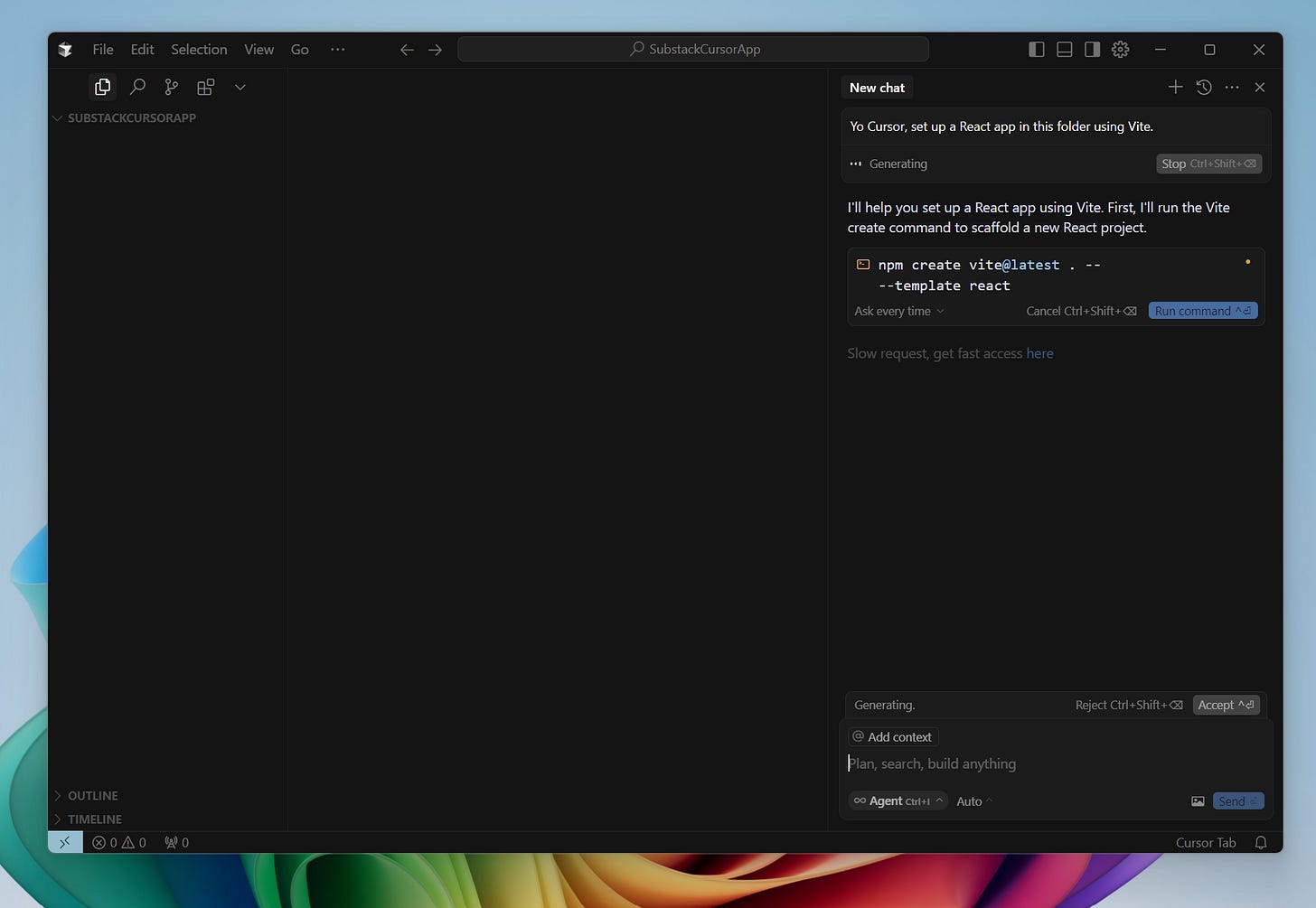Toggle the bottom panel layout icon
Screen dimensions: 1316x908
coord(1065,50)
